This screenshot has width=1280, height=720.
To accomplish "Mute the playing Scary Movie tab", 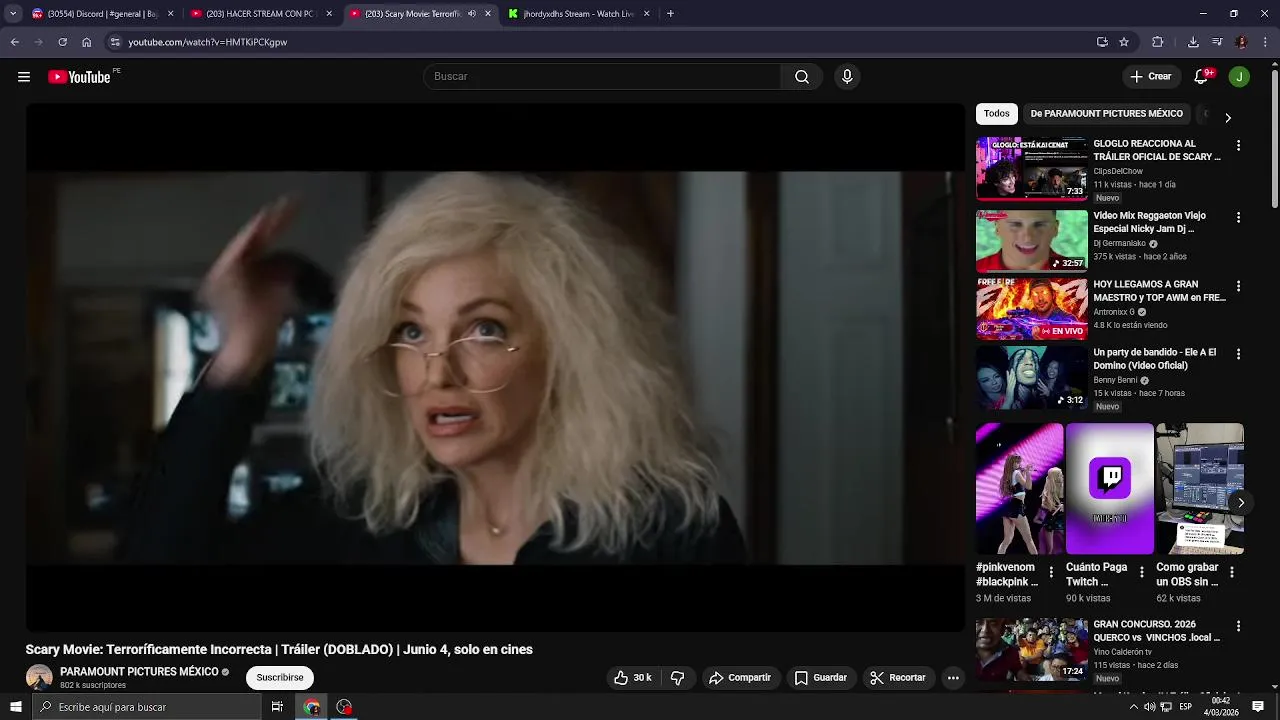I will (472, 14).
